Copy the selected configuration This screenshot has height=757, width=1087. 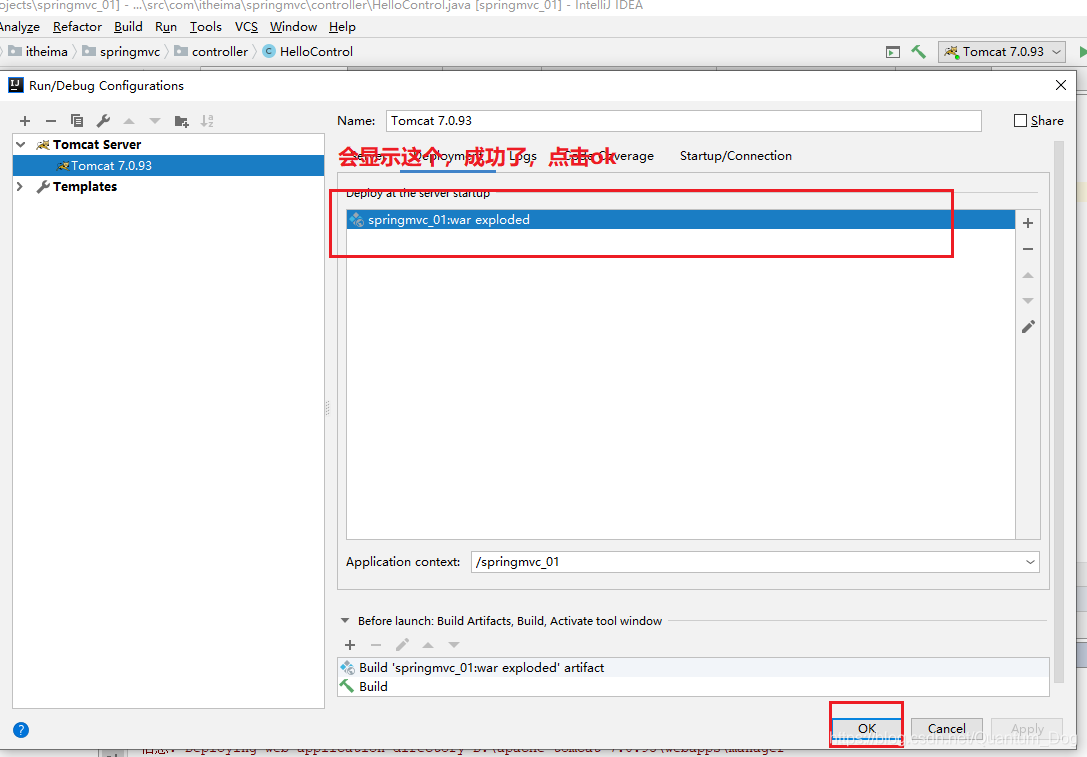(x=77, y=121)
